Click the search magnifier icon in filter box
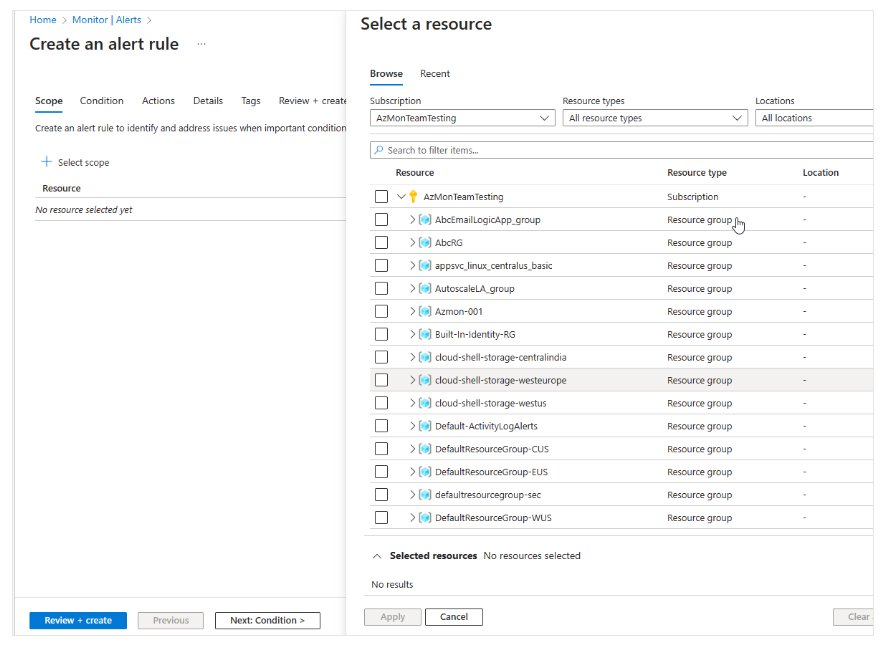This screenshot has width=884, height=652. tap(381, 148)
